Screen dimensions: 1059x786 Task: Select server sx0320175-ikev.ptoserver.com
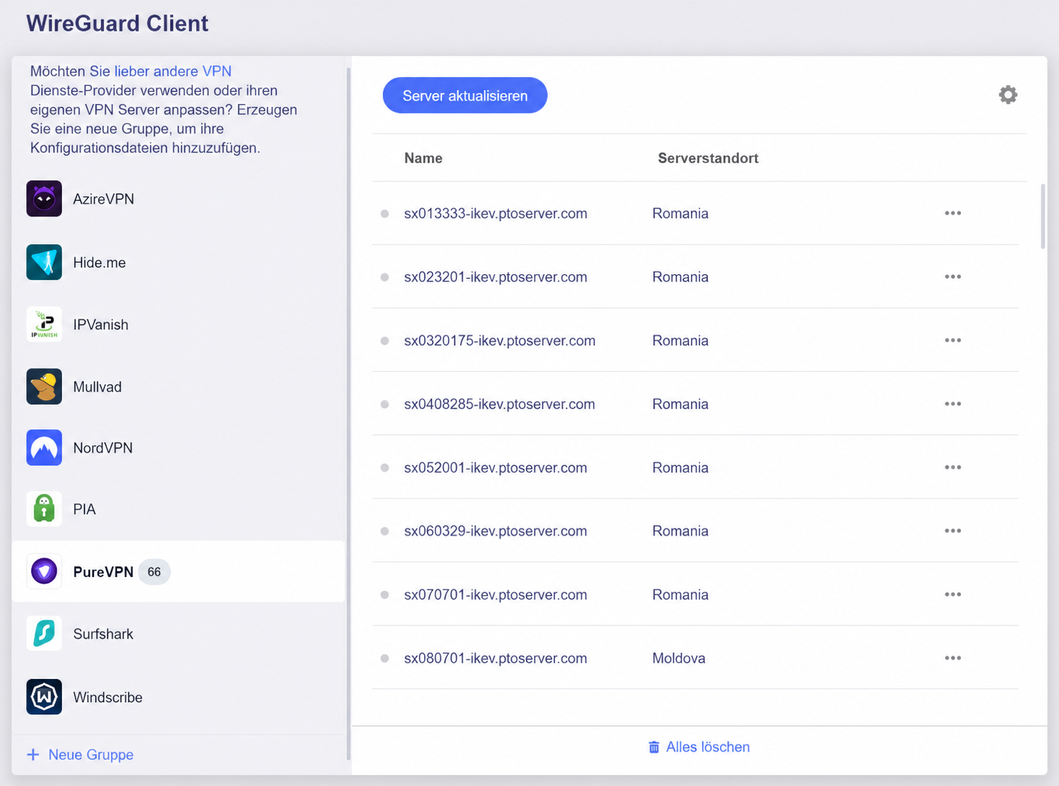click(500, 340)
